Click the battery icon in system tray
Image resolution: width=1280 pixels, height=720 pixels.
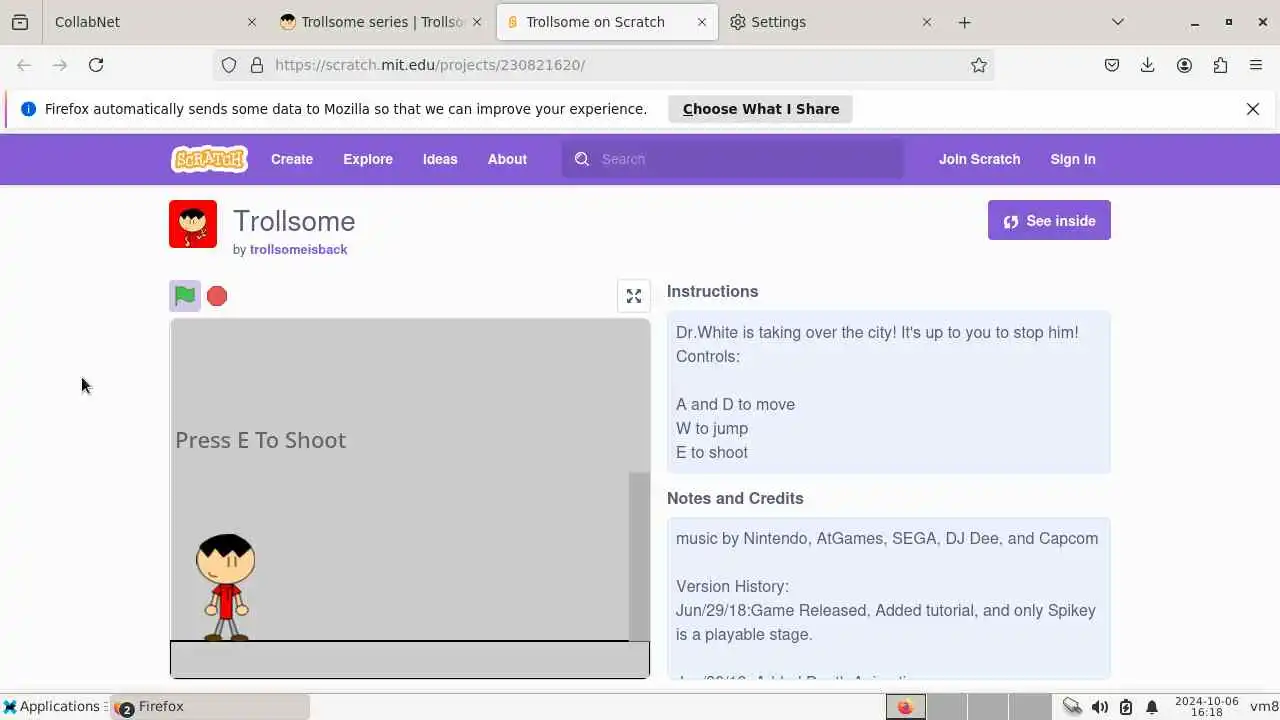[1125, 707]
